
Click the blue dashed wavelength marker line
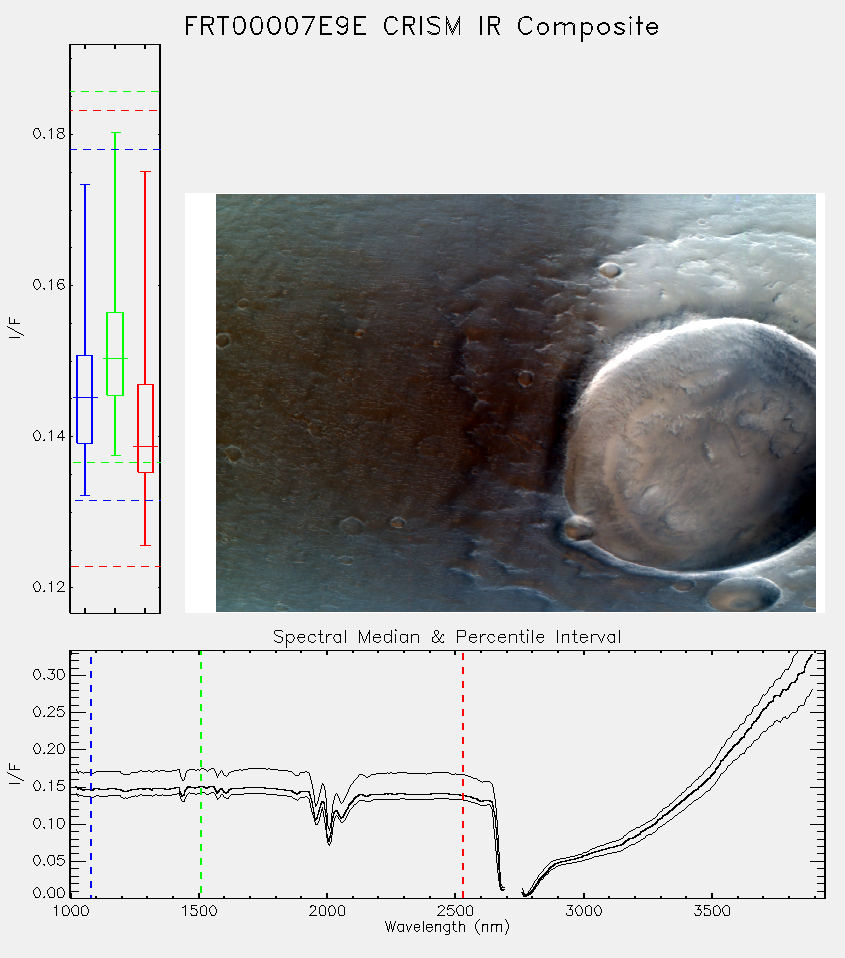[91, 774]
